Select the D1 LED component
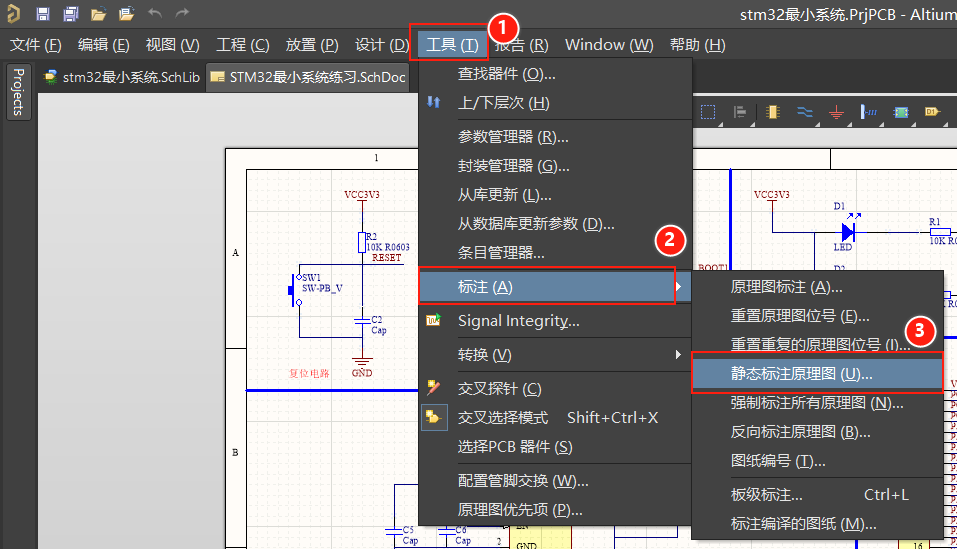This screenshot has width=957, height=549. [x=848, y=232]
